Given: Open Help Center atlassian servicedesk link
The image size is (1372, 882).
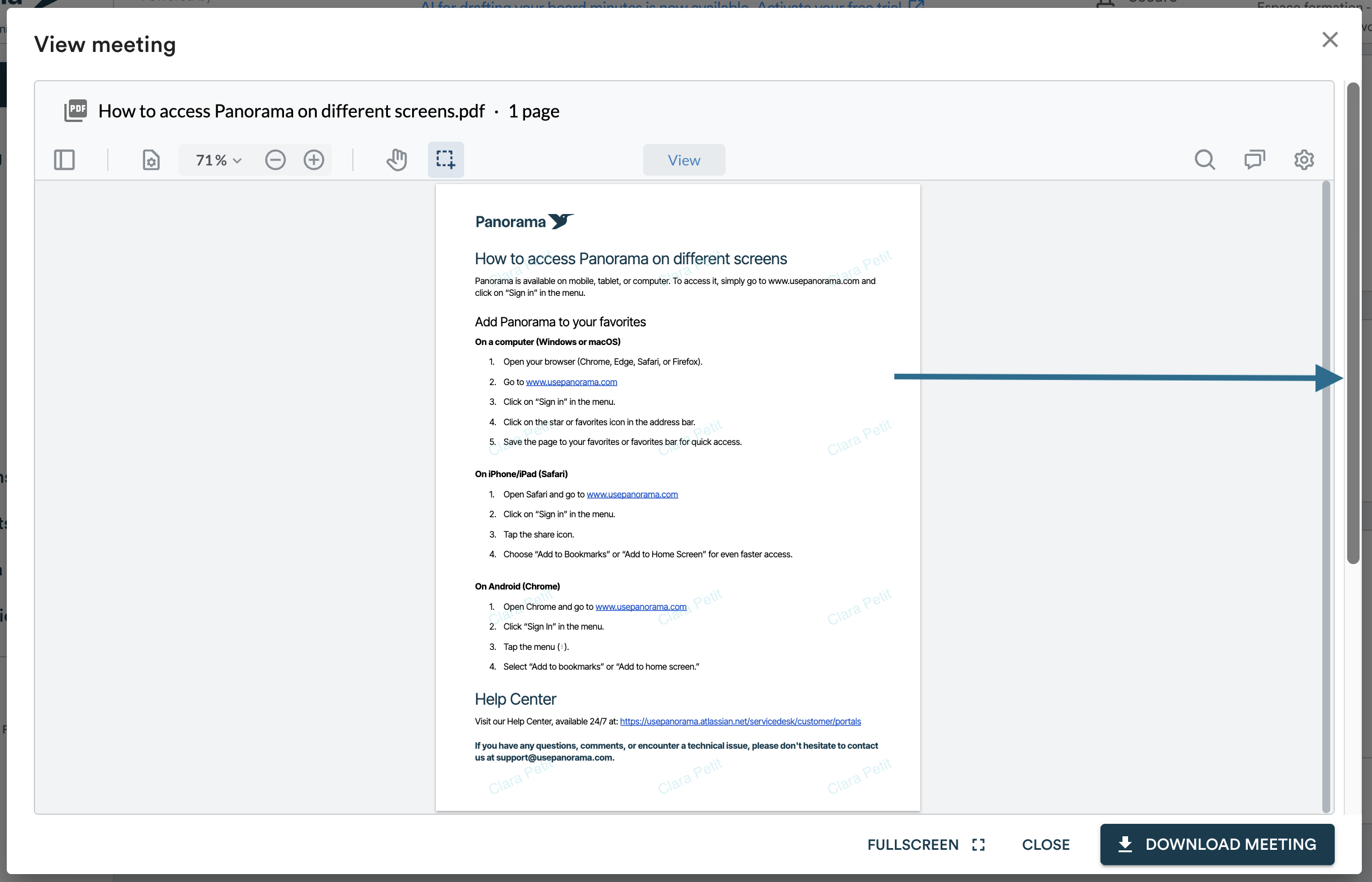Looking at the screenshot, I should 740,721.
